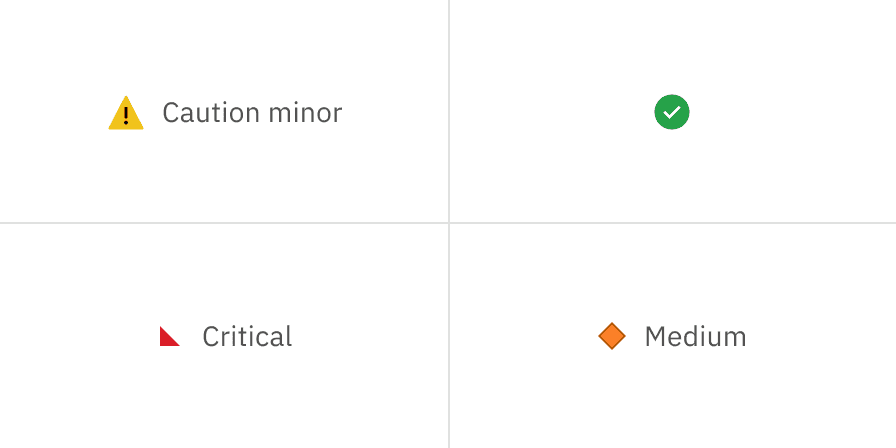Select the word "Caution" in the label

pos(204,113)
